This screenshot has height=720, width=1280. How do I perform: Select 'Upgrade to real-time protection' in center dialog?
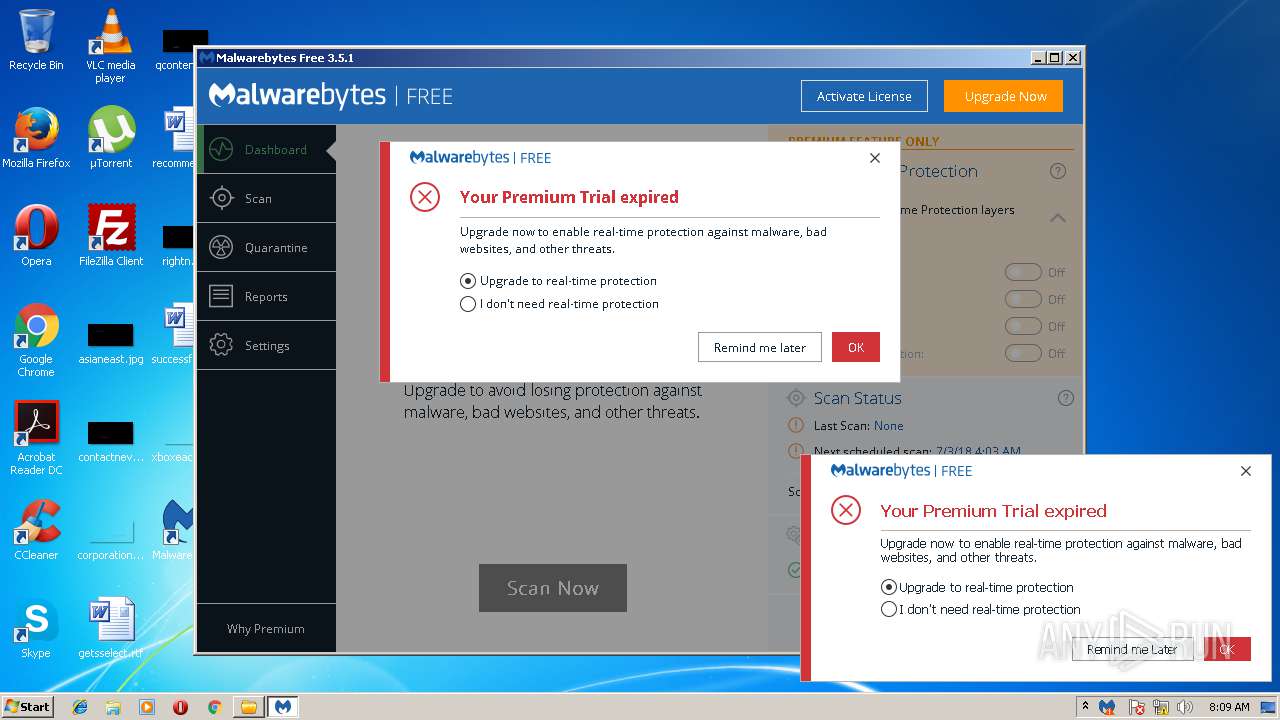[x=558, y=281]
